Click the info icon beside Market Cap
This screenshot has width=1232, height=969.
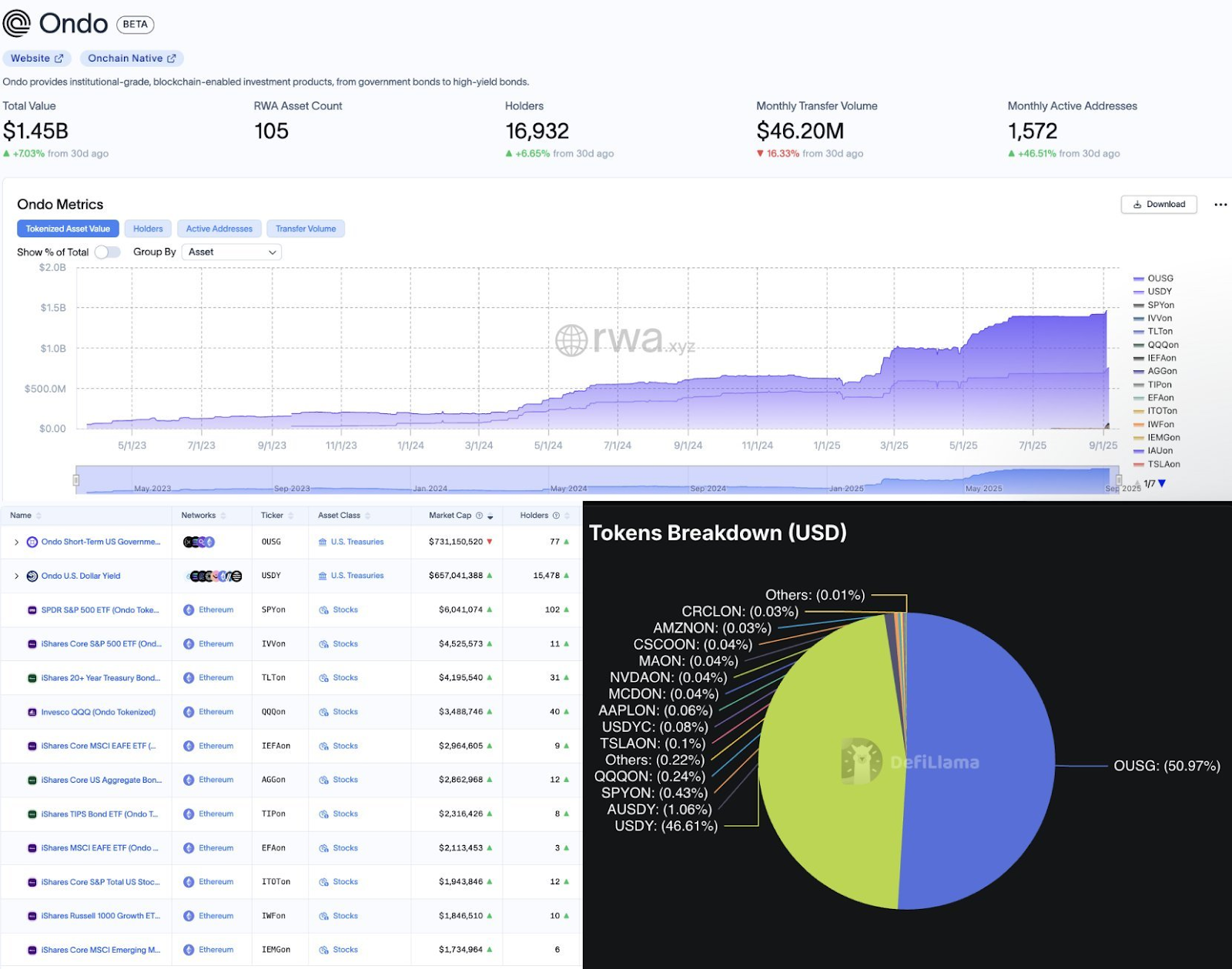[479, 516]
